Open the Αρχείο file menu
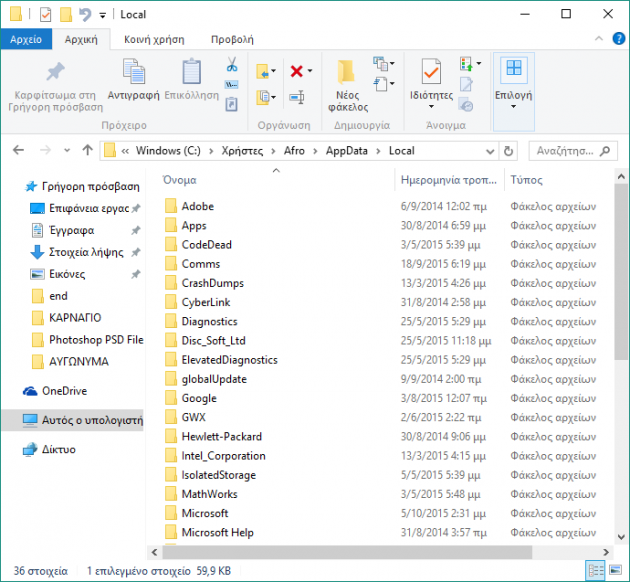630x582 pixels. (25, 39)
